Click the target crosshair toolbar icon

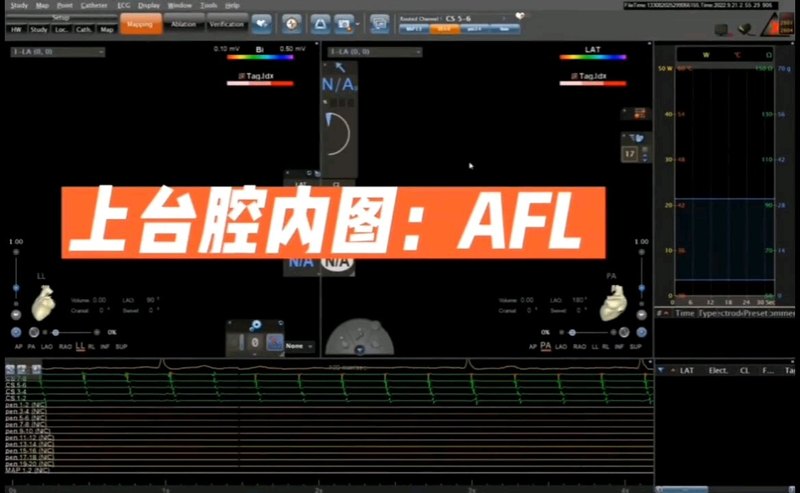pos(291,24)
